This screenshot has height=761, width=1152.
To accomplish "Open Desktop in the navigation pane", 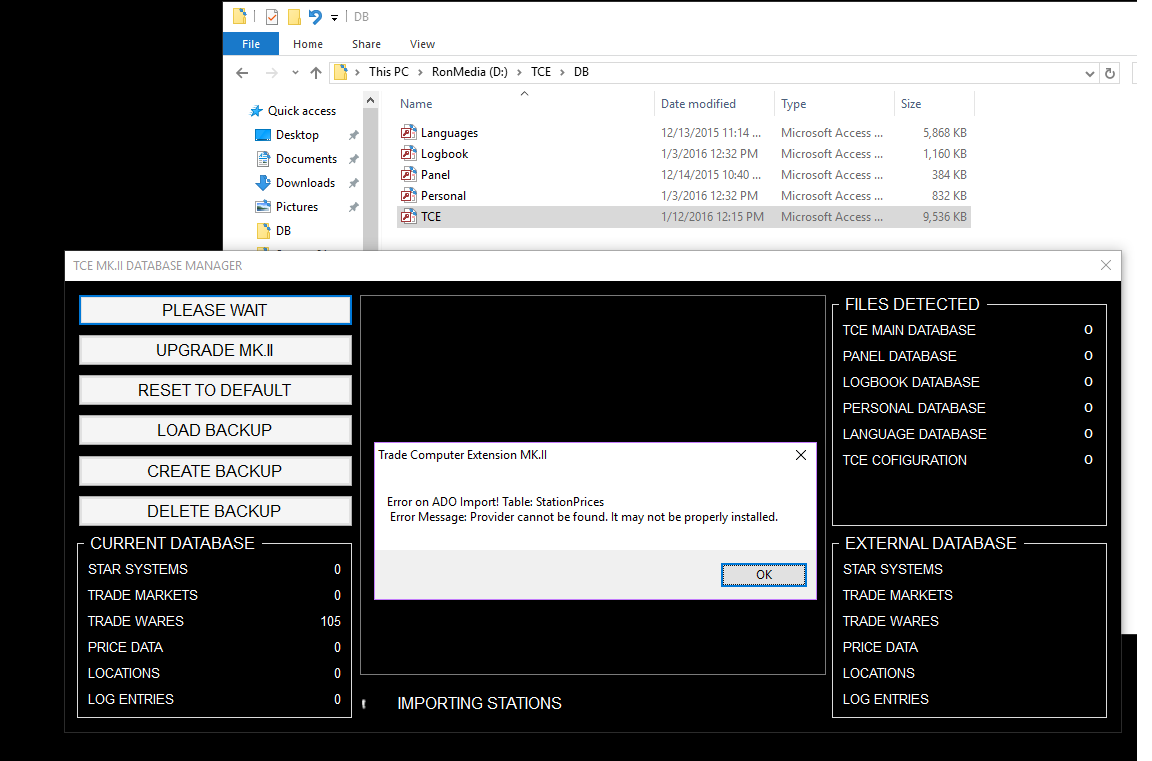I will coord(297,135).
